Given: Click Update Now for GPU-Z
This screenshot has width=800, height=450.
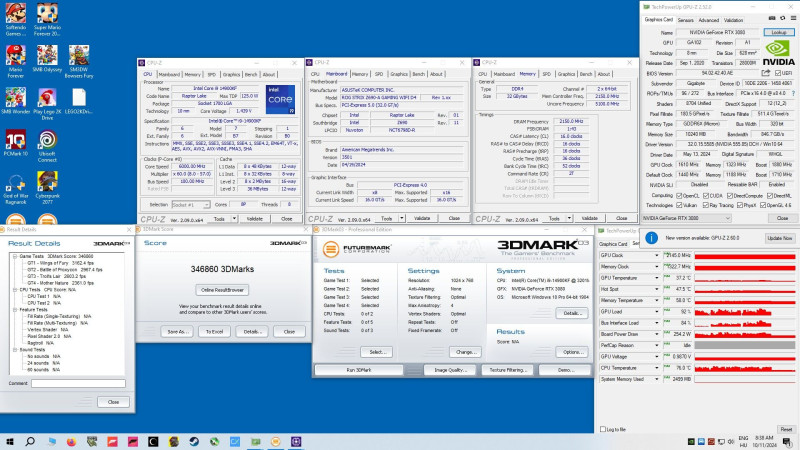Looking at the screenshot, I should [x=779, y=238].
